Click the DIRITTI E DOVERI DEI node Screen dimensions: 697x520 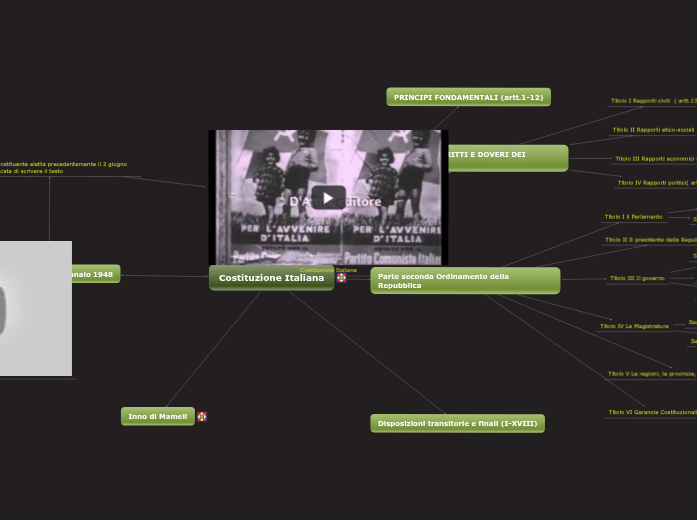pos(507,156)
